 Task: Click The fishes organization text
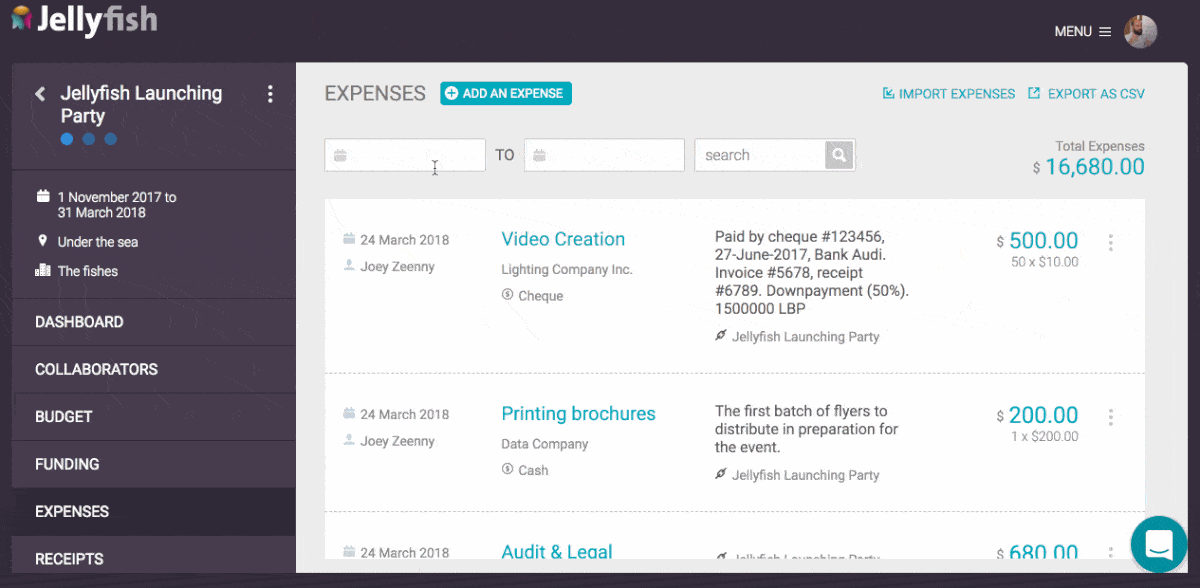[x=88, y=271]
